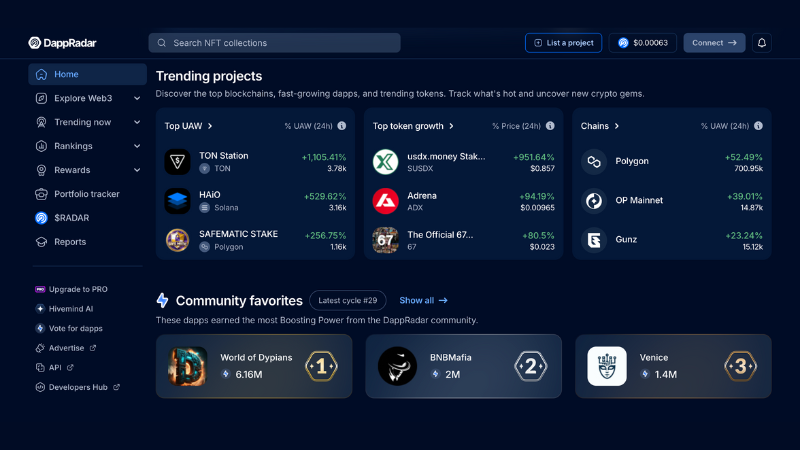Click the DappRadar logo

tap(62, 43)
